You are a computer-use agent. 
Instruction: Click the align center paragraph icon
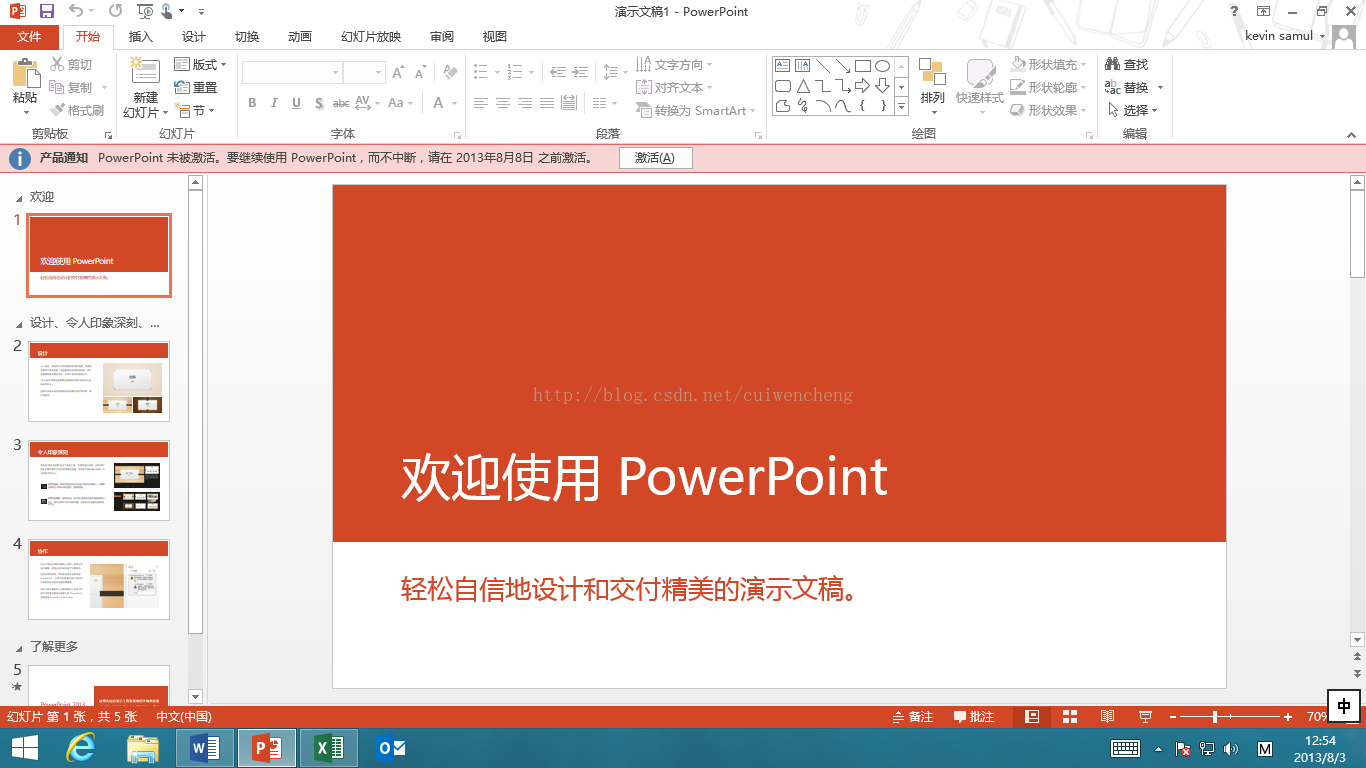click(x=503, y=103)
